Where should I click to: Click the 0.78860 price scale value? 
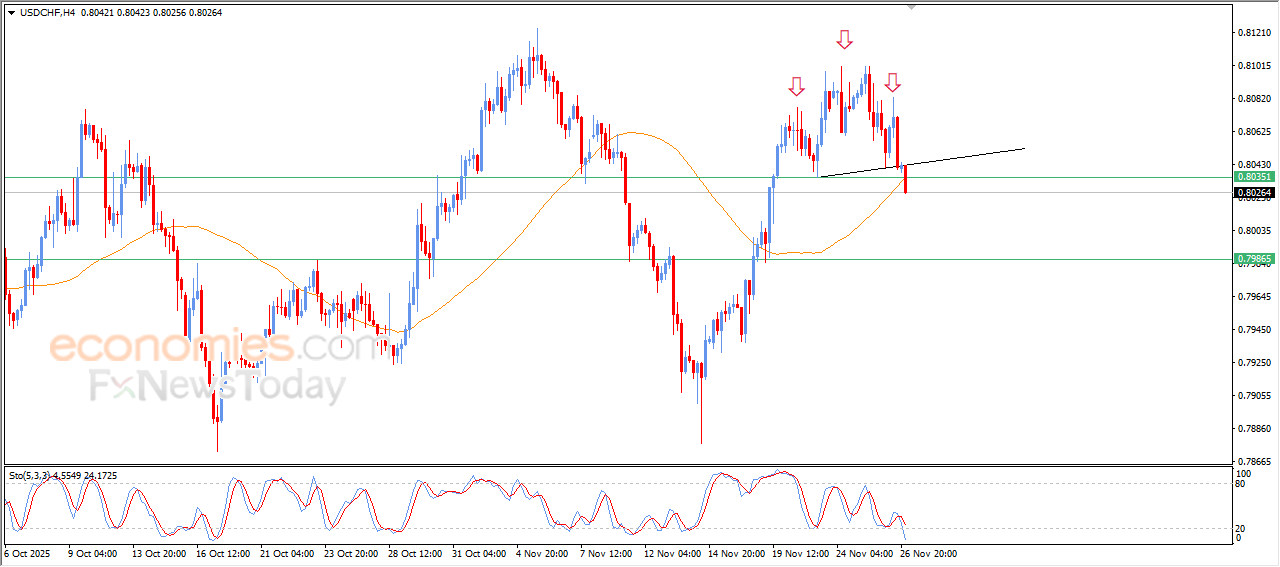(1253, 429)
